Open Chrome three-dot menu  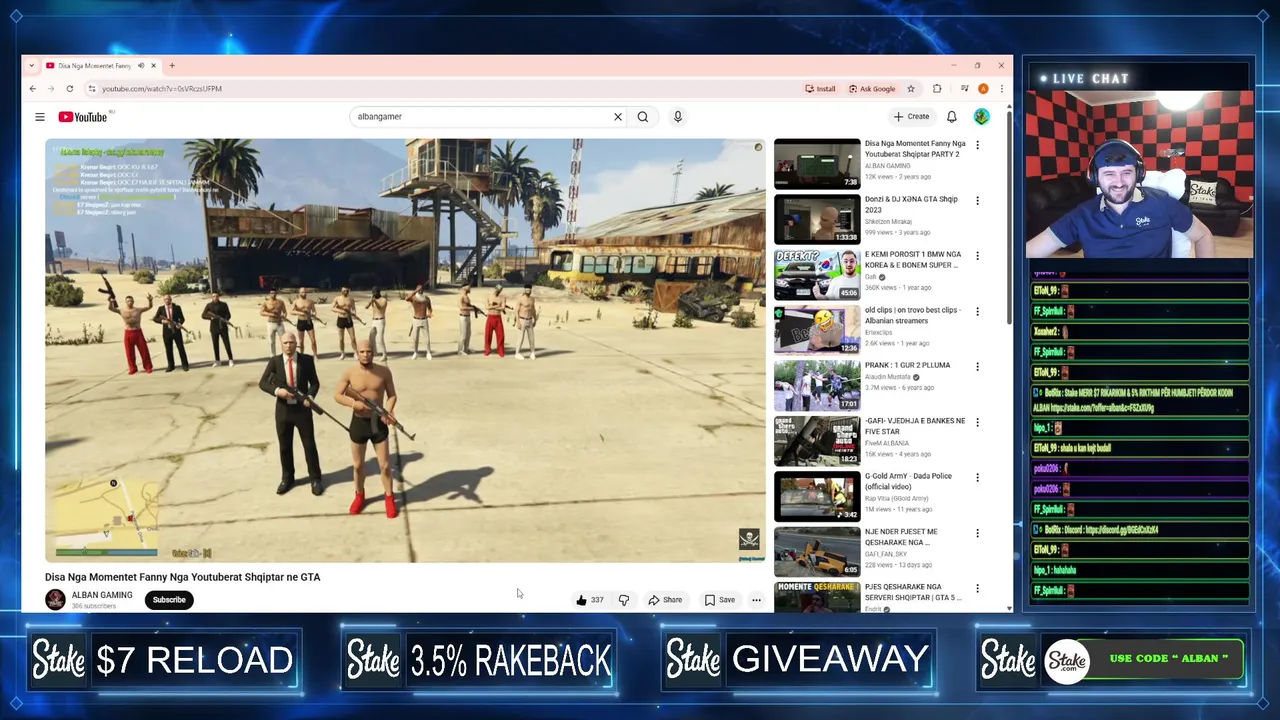click(1001, 89)
